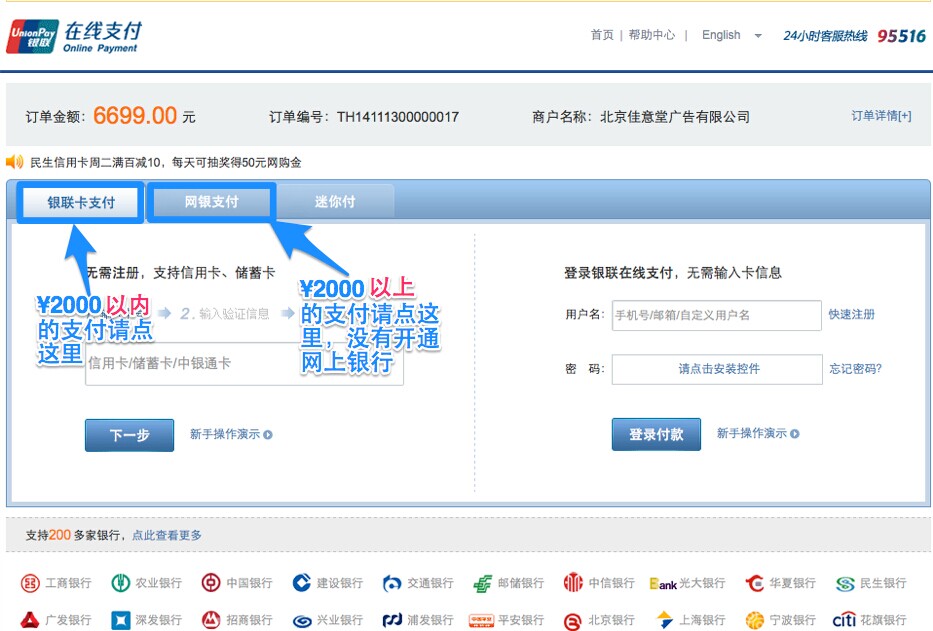Focus the 用户名 username field
The image size is (933, 631).
(x=716, y=315)
